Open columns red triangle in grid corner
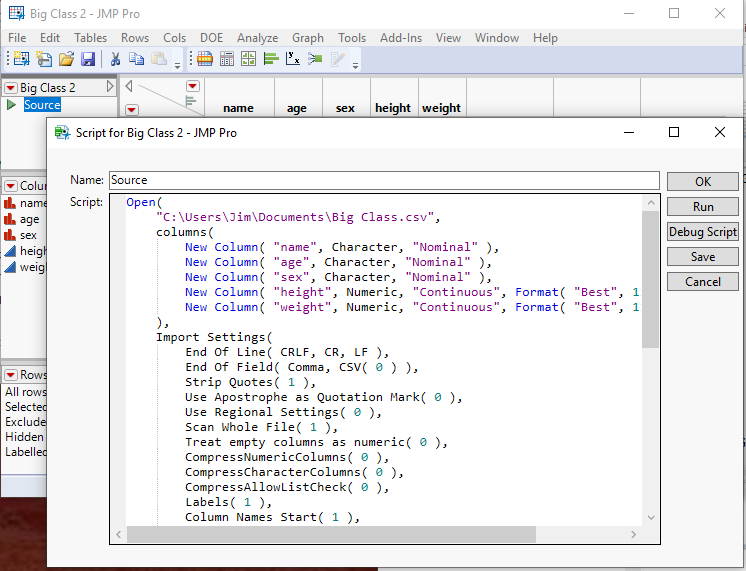The image size is (746, 571). click(x=193, y=86)
